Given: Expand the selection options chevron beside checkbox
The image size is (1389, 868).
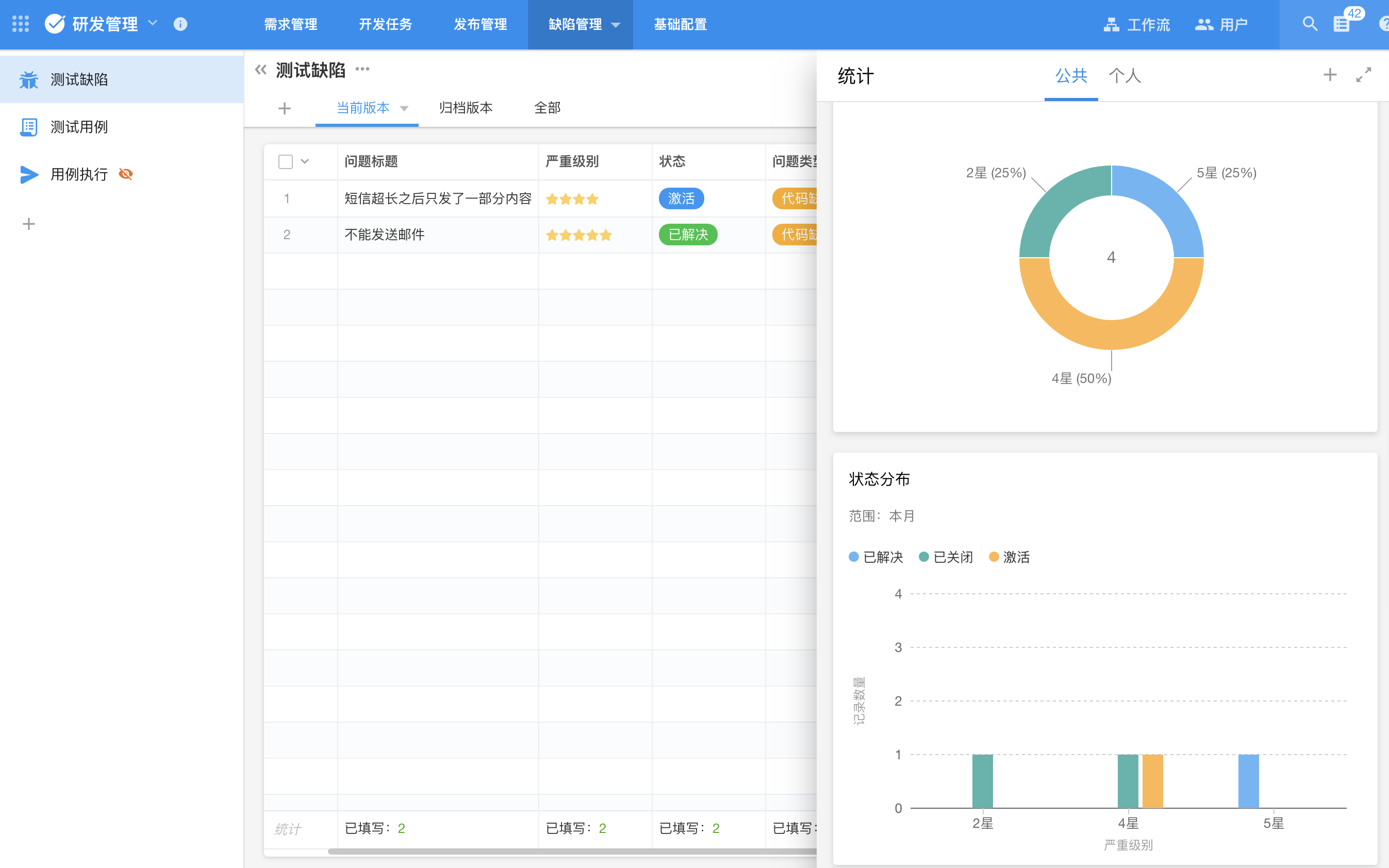Looking at the screenshot, I should tap(305, 162).
